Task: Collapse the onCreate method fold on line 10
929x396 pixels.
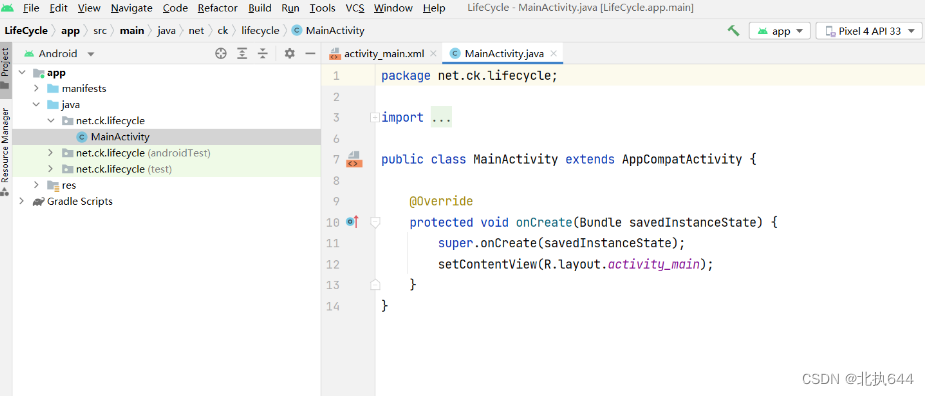Action: click(374, 222)
